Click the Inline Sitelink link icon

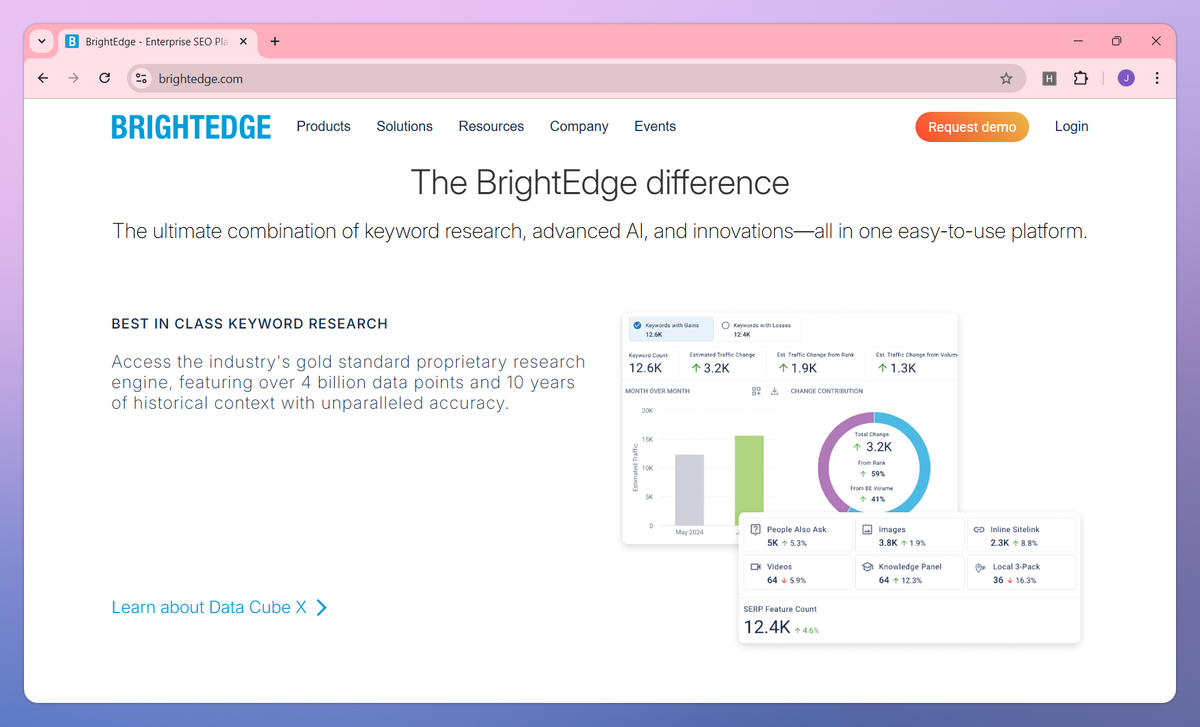tap(979, 529)
